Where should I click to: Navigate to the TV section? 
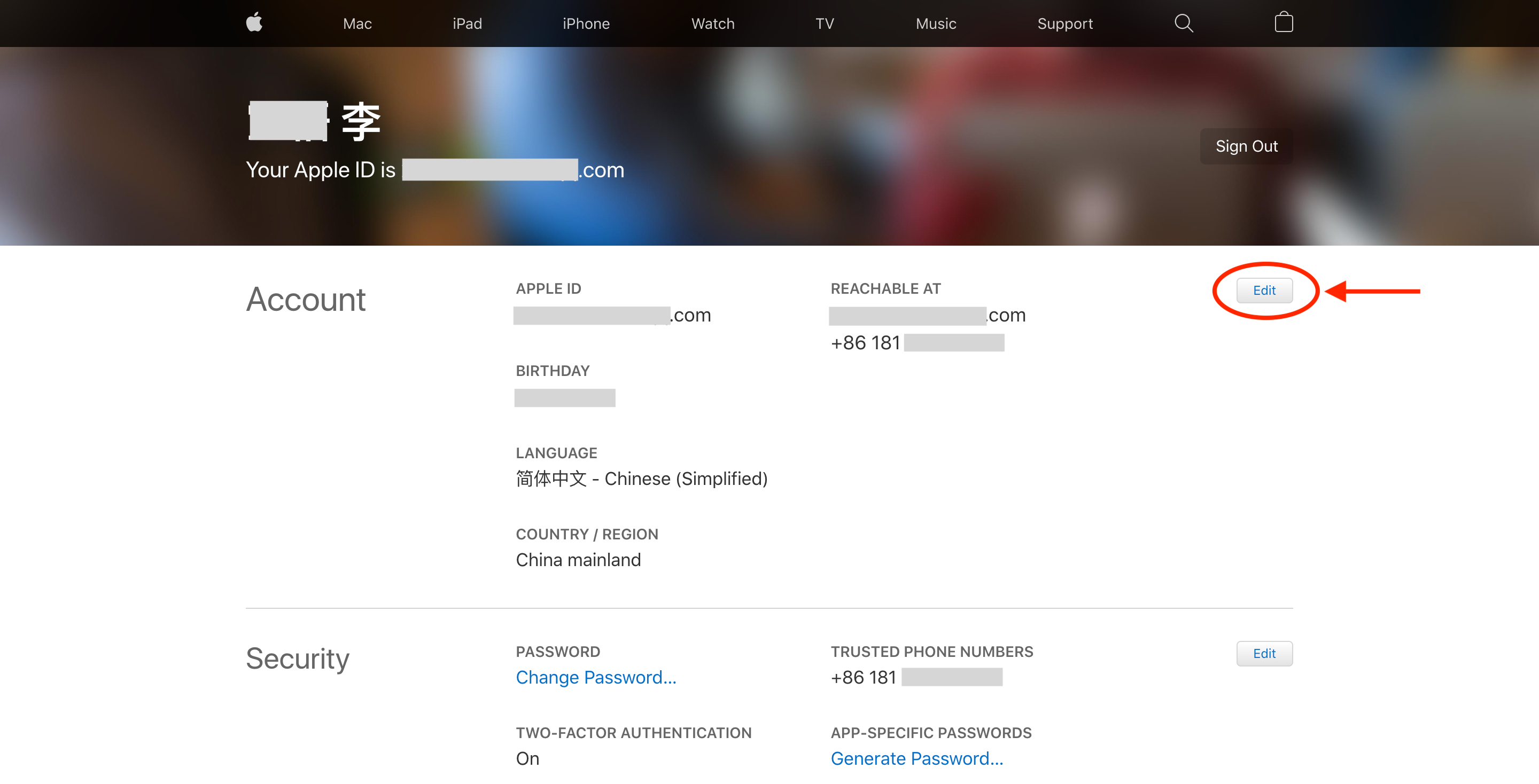825,24
